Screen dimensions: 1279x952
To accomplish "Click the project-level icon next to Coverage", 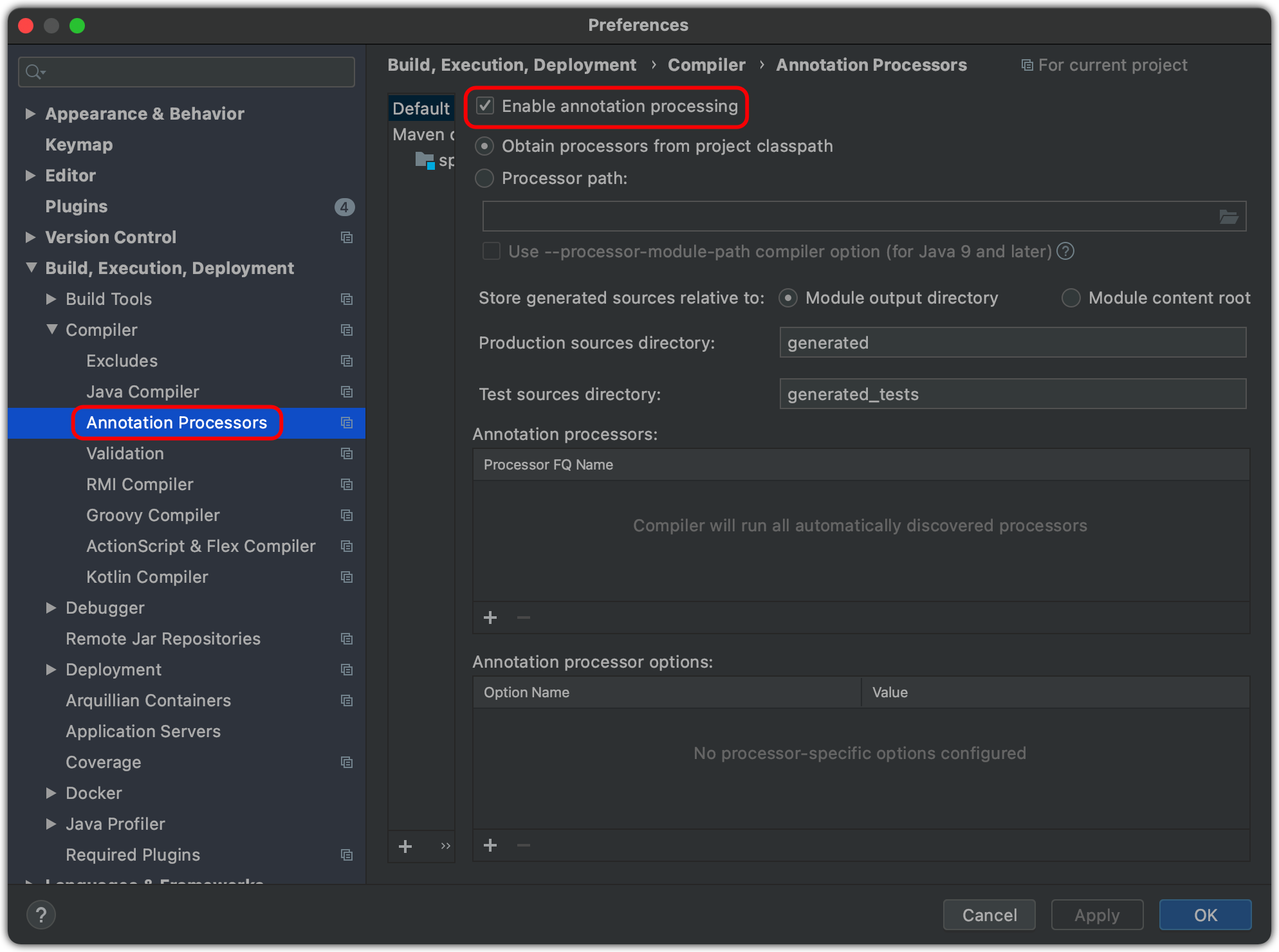I will [x=347, y=762].
